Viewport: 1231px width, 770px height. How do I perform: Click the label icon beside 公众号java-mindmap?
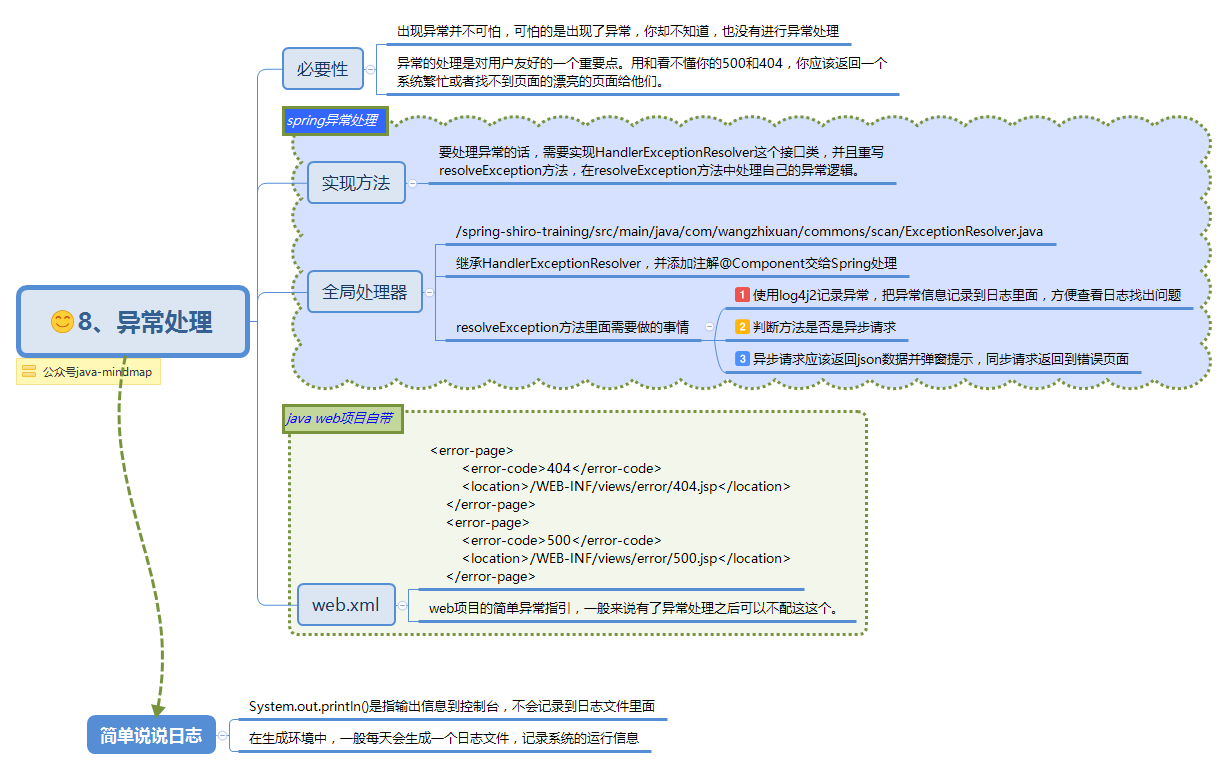click(x=29, y=372)
